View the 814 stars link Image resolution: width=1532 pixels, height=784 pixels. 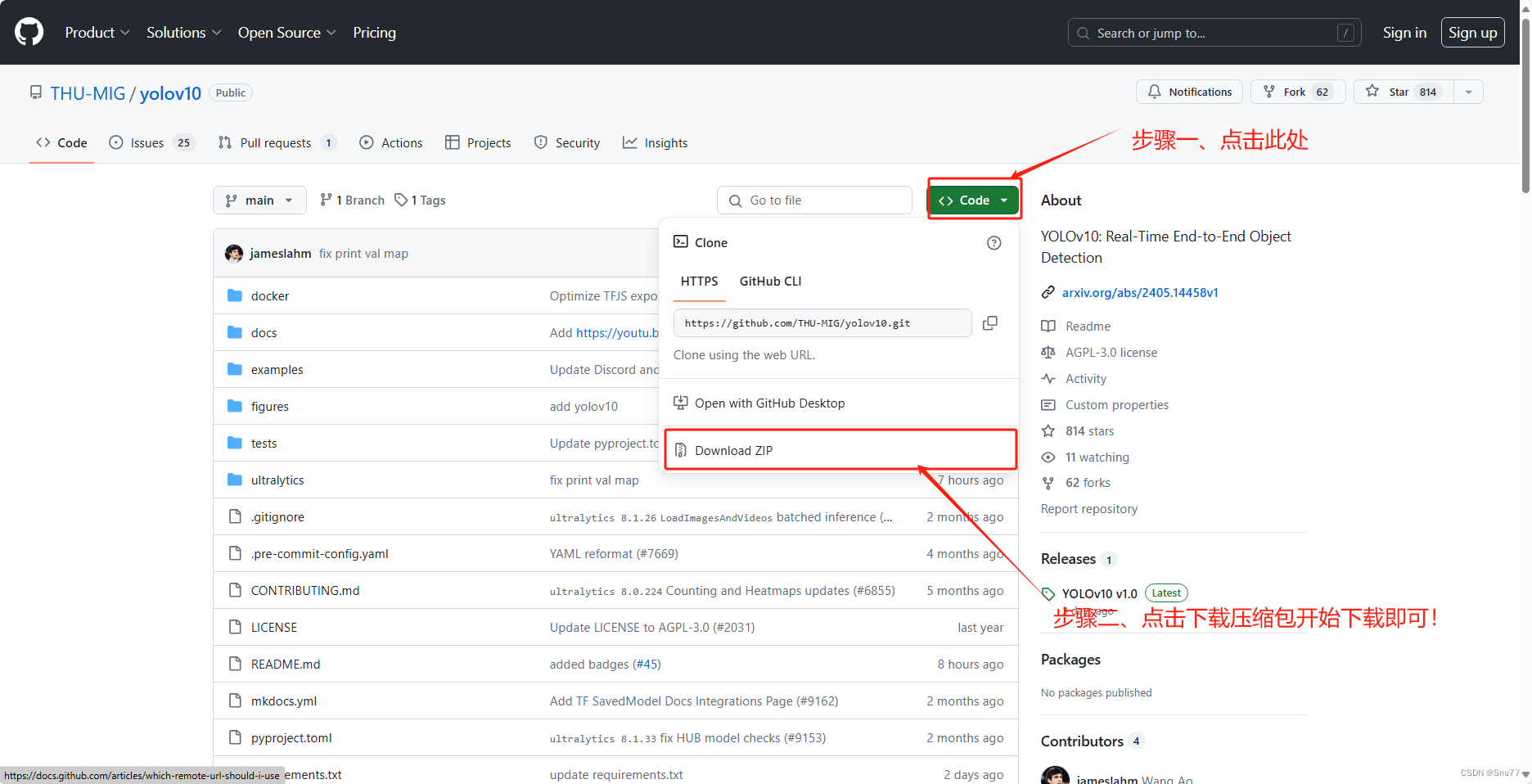coord(1089,431)
